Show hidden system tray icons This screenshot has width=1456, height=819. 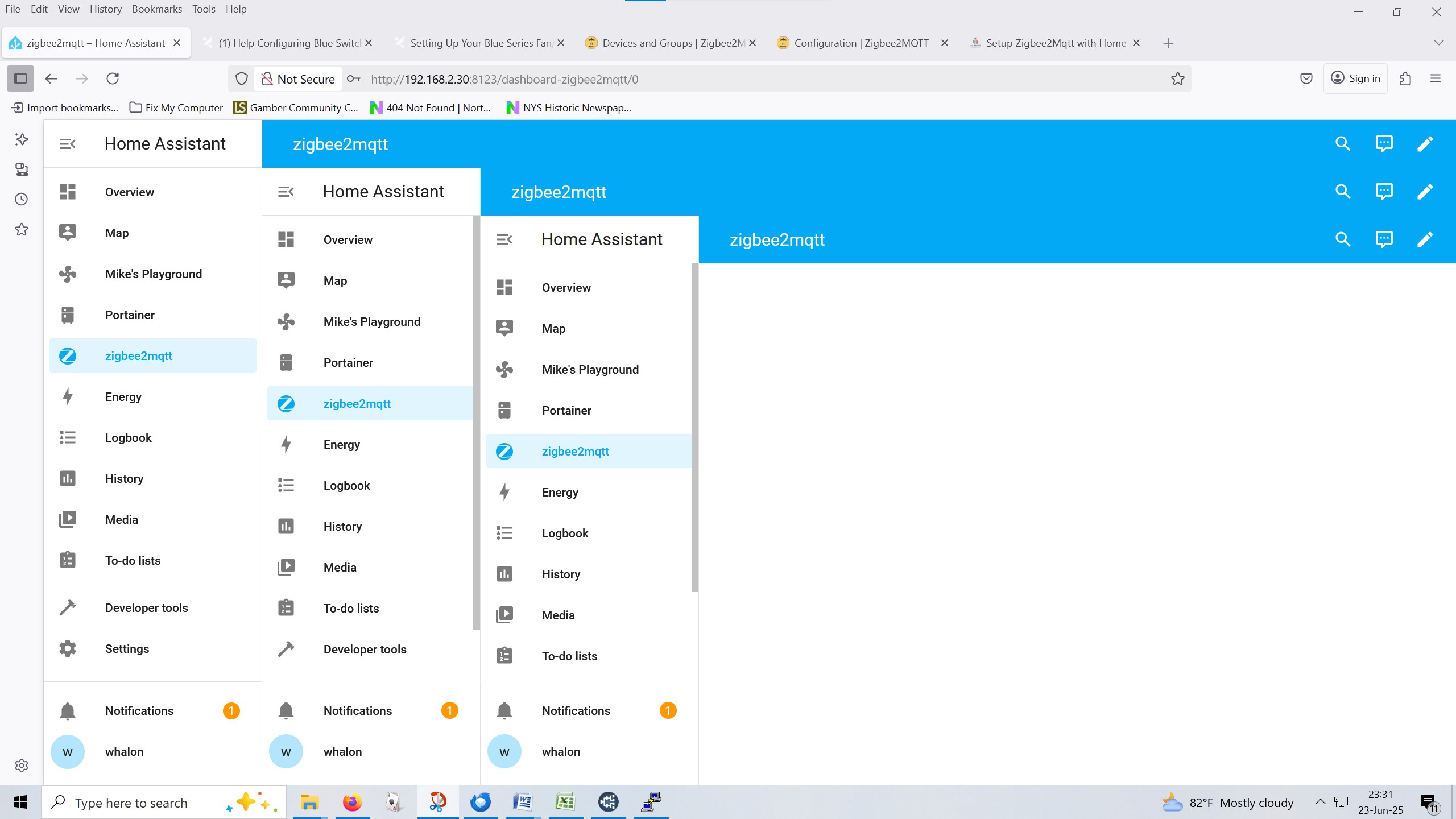click(x=1320, y=802)
